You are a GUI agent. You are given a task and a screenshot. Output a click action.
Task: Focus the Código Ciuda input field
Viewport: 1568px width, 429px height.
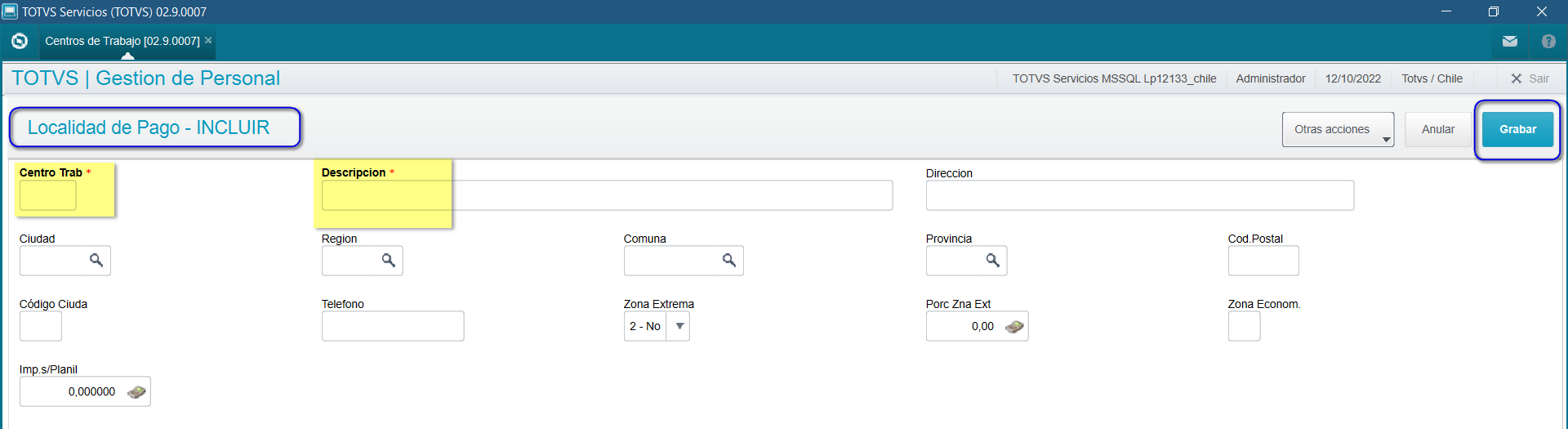click(x=41, y=326)
